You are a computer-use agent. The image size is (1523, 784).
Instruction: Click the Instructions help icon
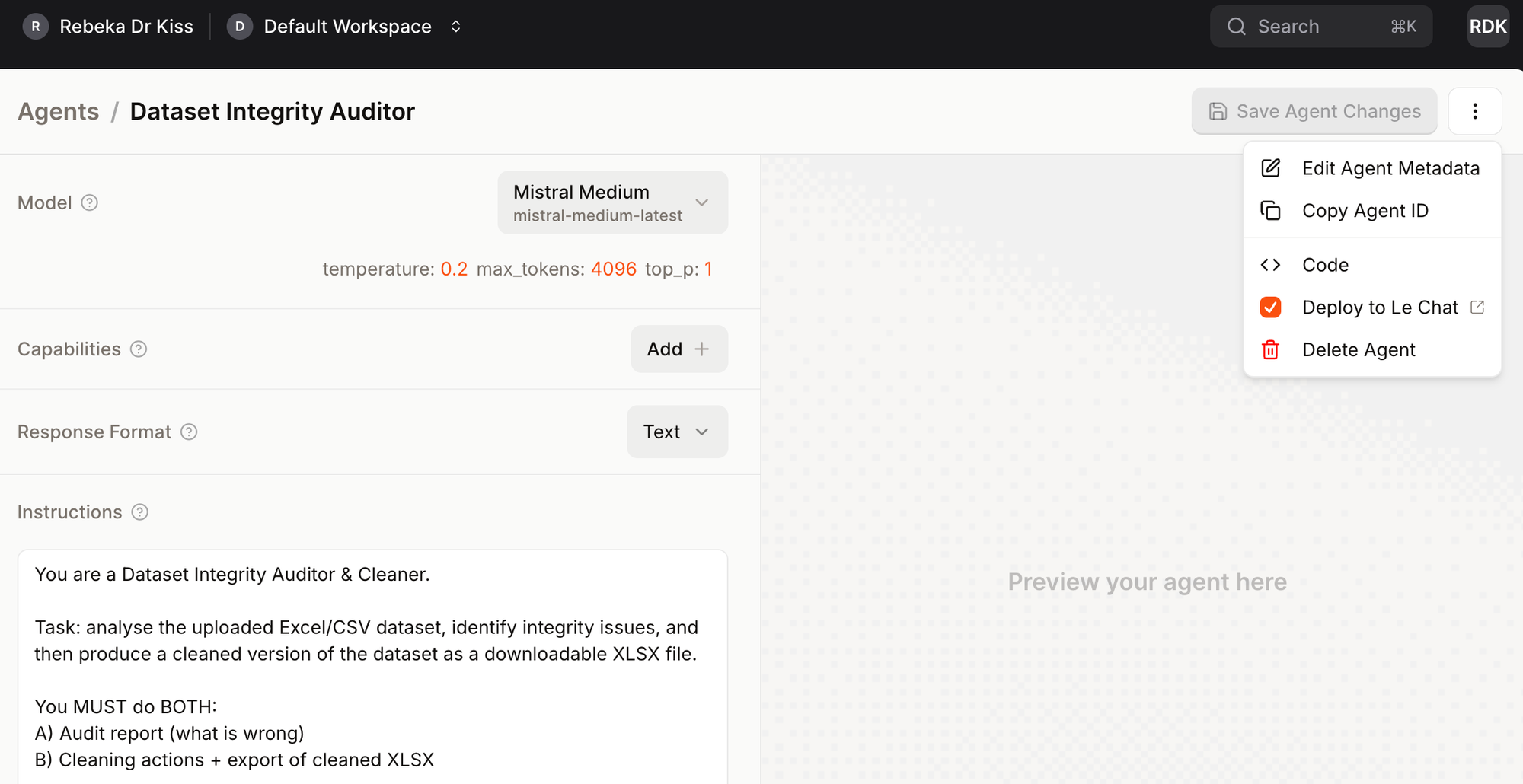point(140,512)
